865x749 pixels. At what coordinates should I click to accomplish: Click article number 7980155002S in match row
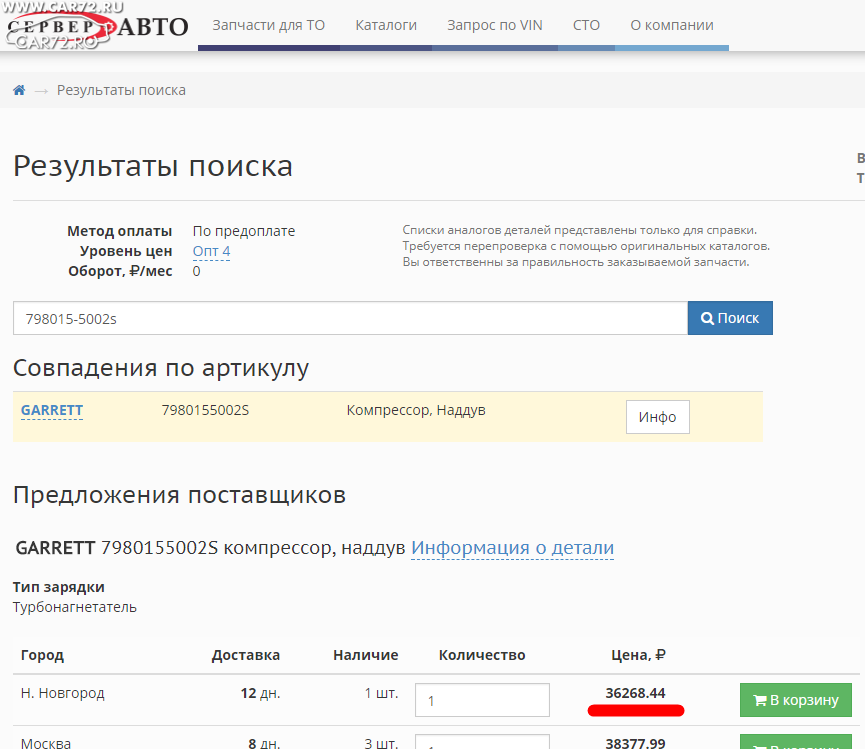[x=205, y=410]
